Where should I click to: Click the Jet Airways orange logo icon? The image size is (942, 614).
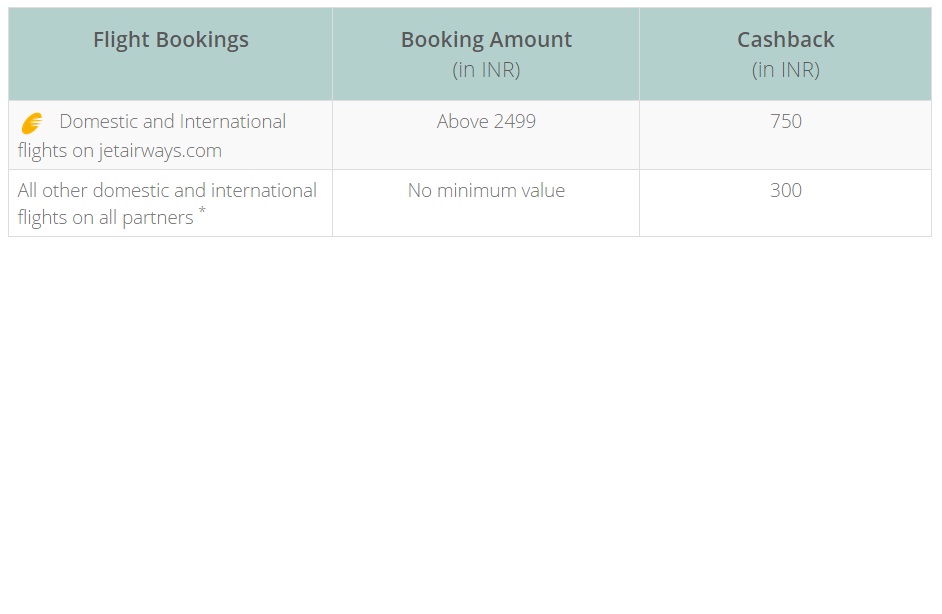[x=32, y=123]
